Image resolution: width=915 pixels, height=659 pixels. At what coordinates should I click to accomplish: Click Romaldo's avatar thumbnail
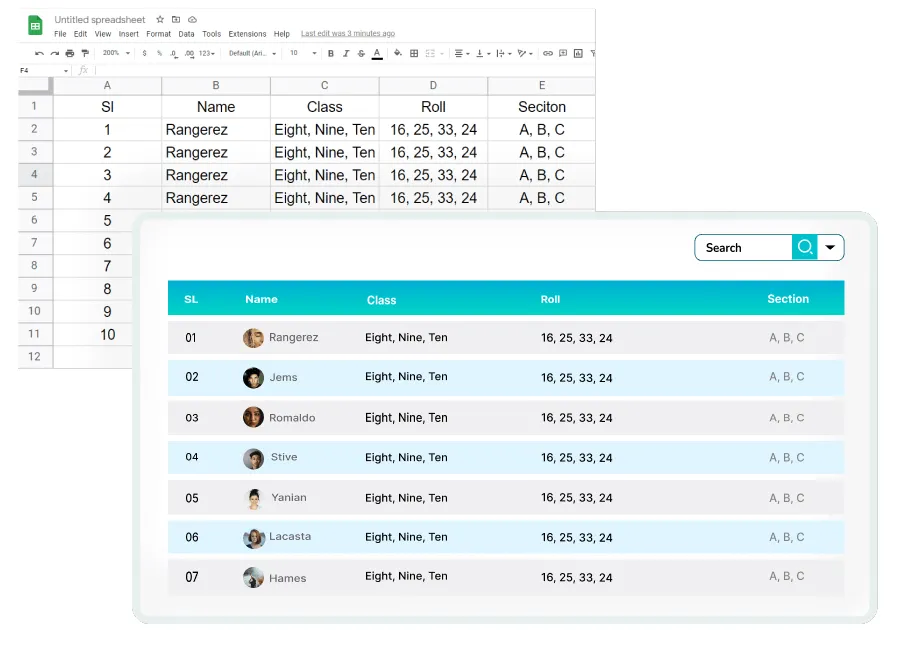(253, 417)
